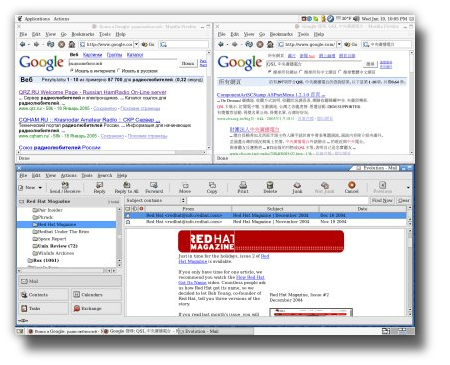
Task: Click the attachment column header icon in message list
Action: (x=135, y=209)
